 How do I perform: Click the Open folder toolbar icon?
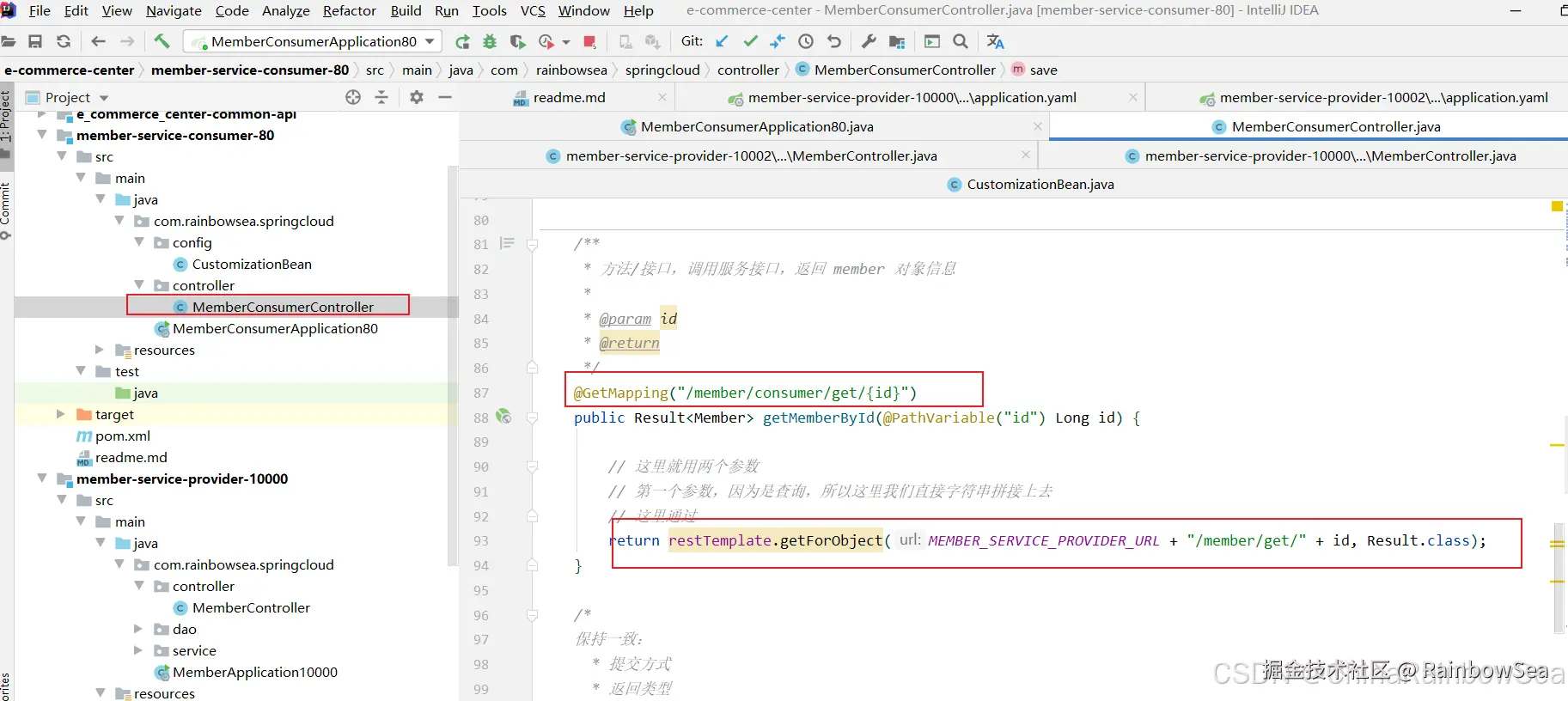(x=8, y=41)
